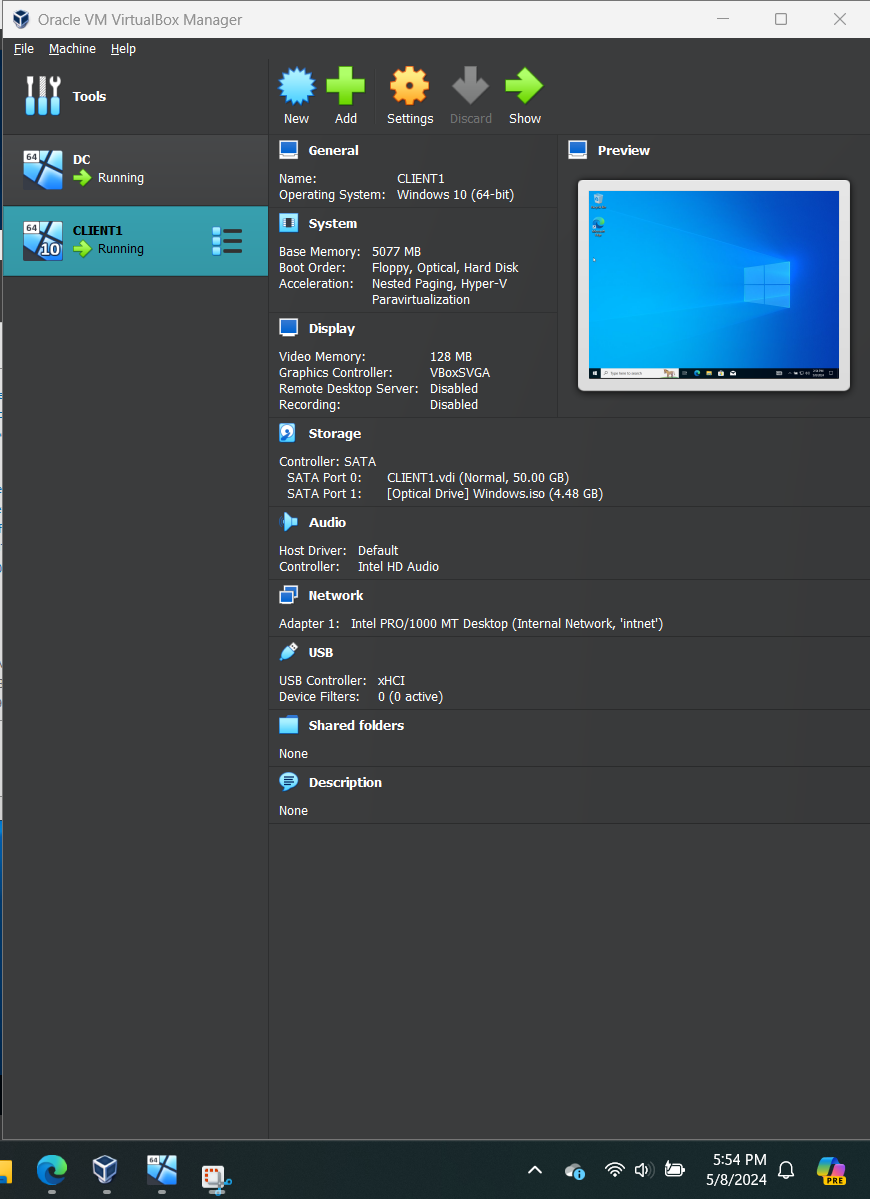Open the Help menu
This screenshot has width=870, height=1199.
[123, 48]
